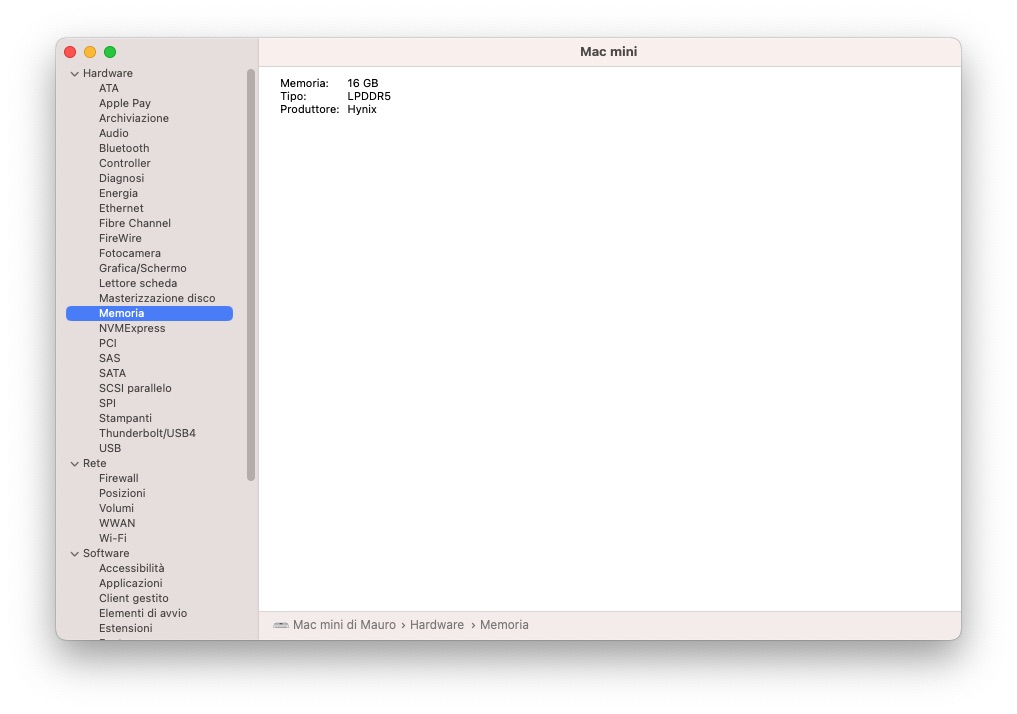Select Ethernet in the sidebar
Image resolution: width=1017 pixels, height=714 pixels.
click(x=121, y=208)
